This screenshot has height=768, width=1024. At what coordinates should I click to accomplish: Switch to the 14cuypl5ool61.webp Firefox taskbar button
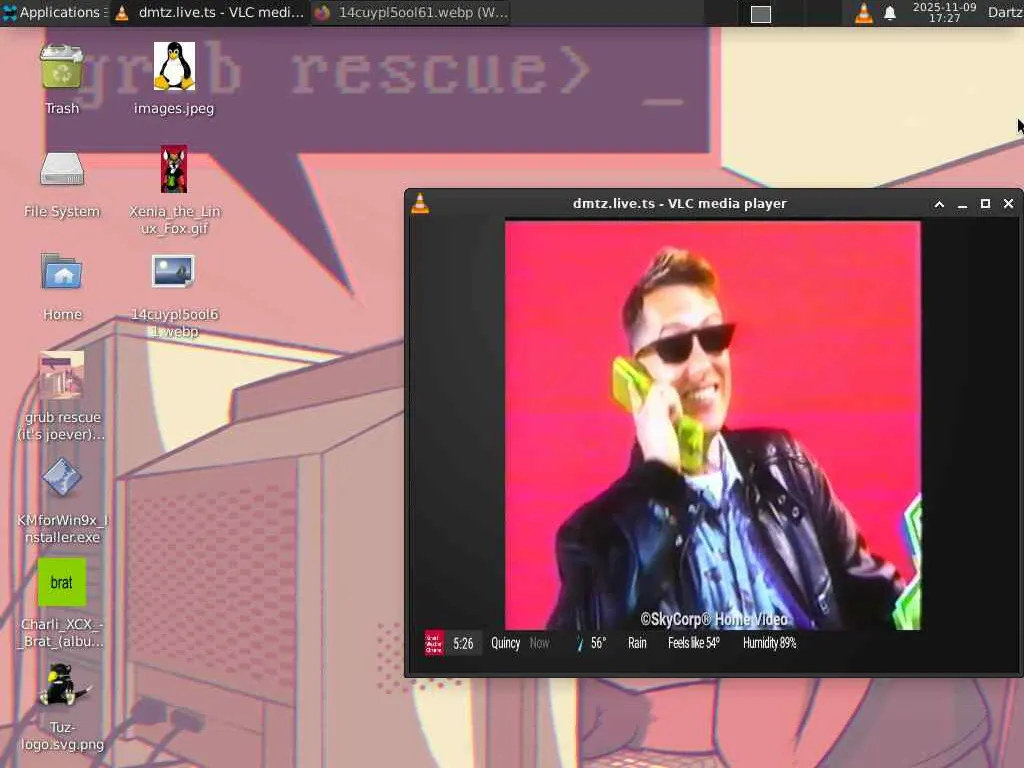tap(411, 12)
